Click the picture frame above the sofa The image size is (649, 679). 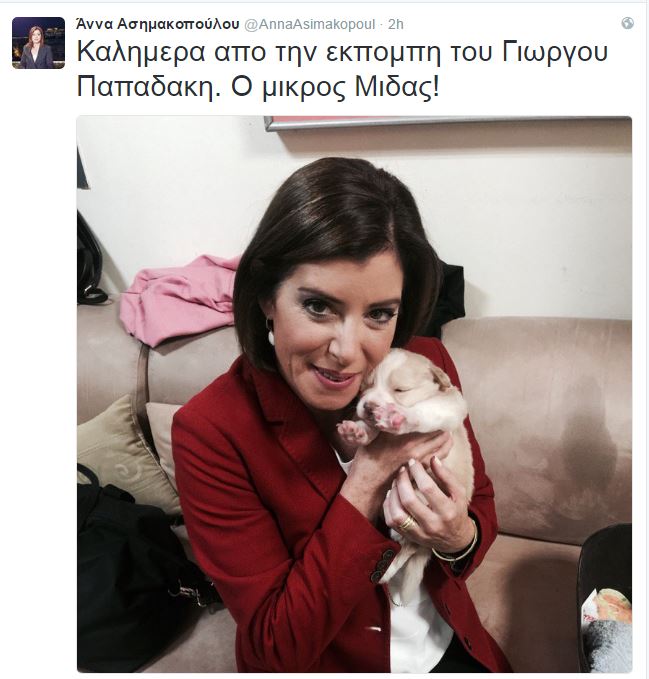point(446,123)
